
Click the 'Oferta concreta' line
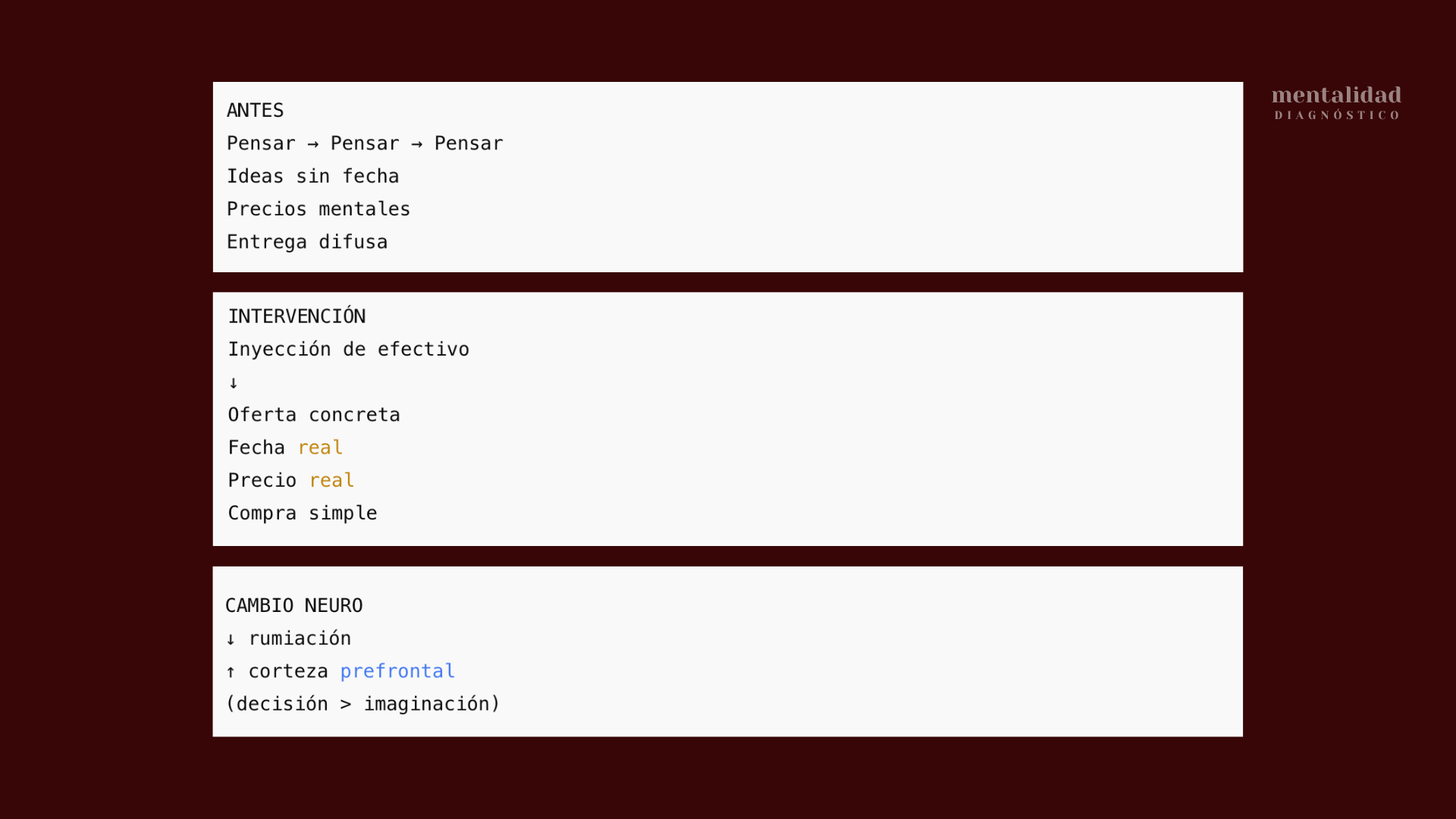pyautogui.click(x=314, y=415)
